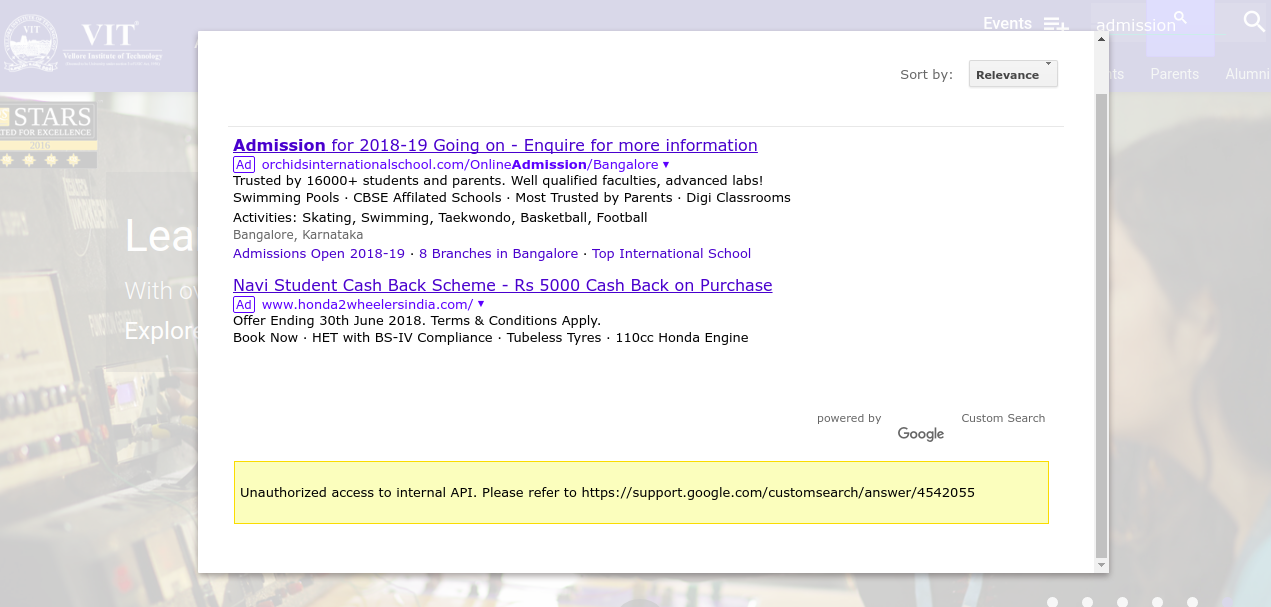Click the results popup vertical scrollbar thumb
Image resolution: width=1271 pixels, height=607 pixels.
(1102, 326)
